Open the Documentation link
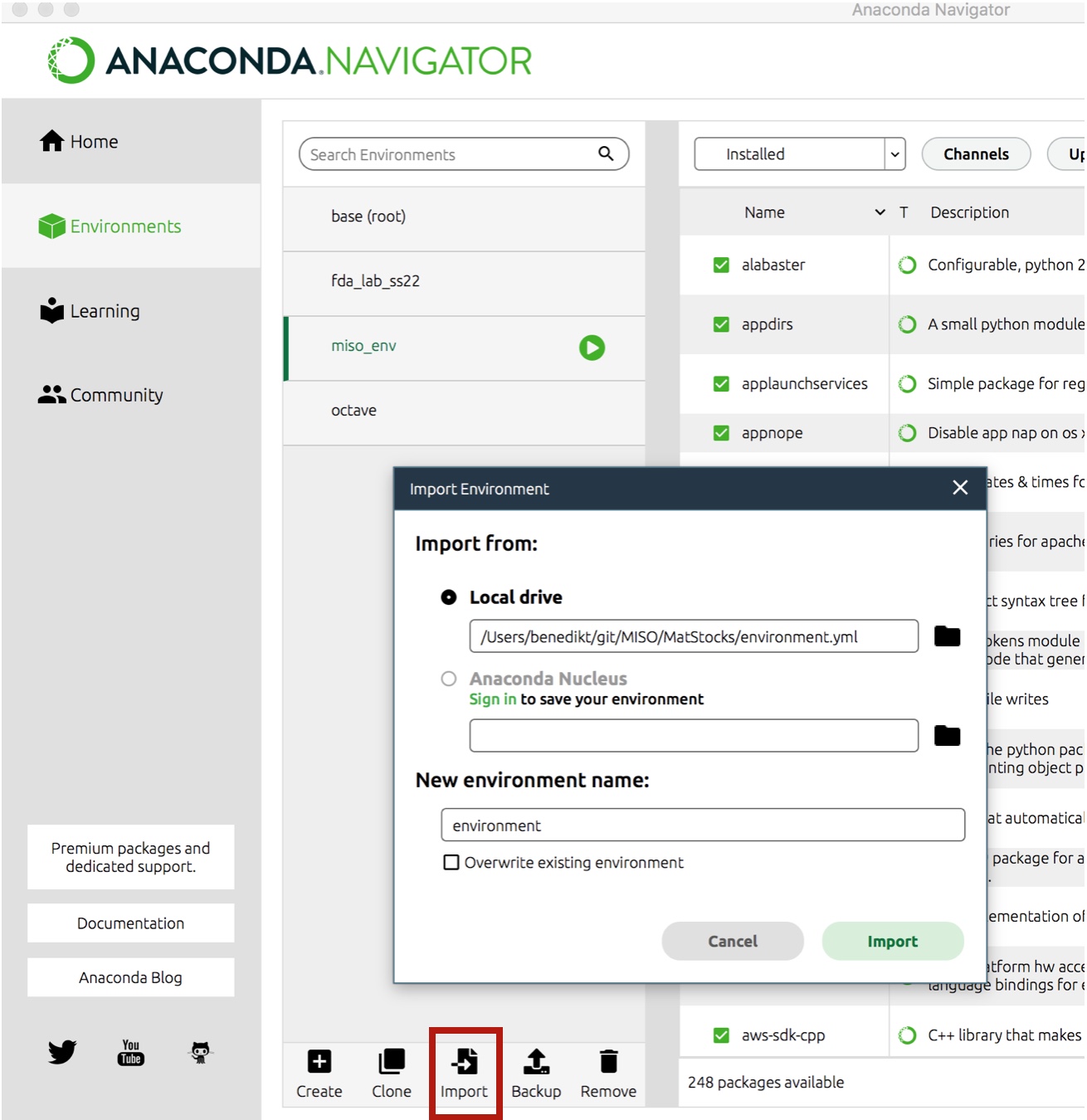 (x=131, y=923)
